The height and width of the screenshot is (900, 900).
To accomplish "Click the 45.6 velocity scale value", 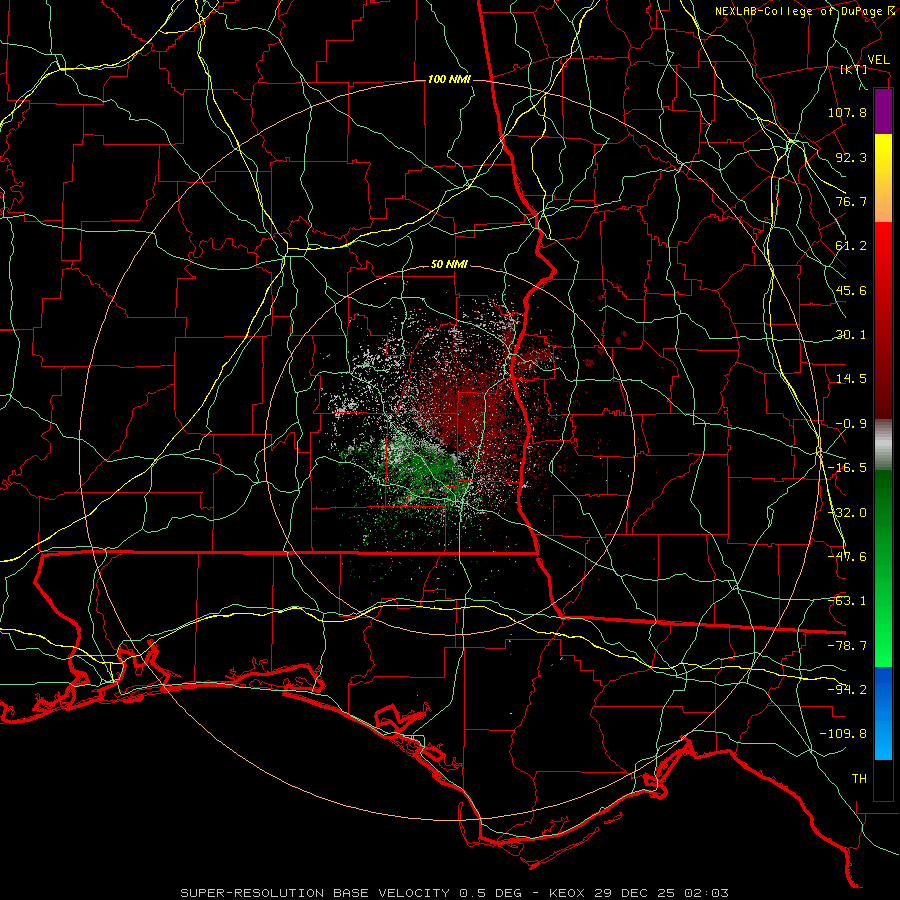I will 851,290.
